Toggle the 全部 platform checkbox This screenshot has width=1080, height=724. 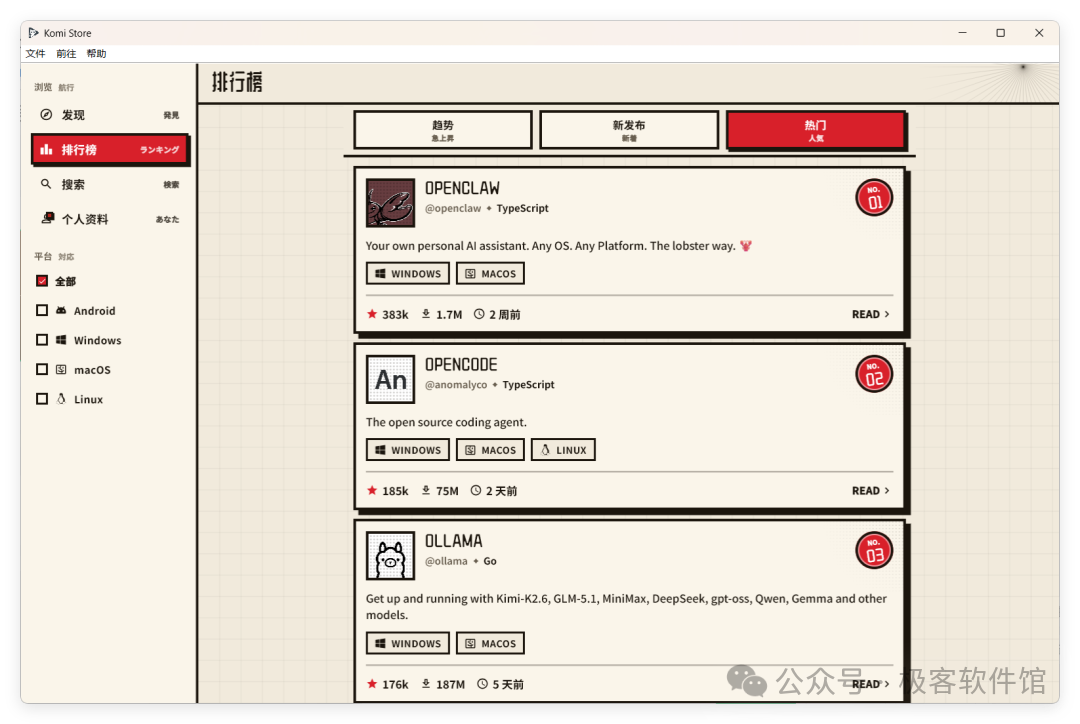coord(42,281)
